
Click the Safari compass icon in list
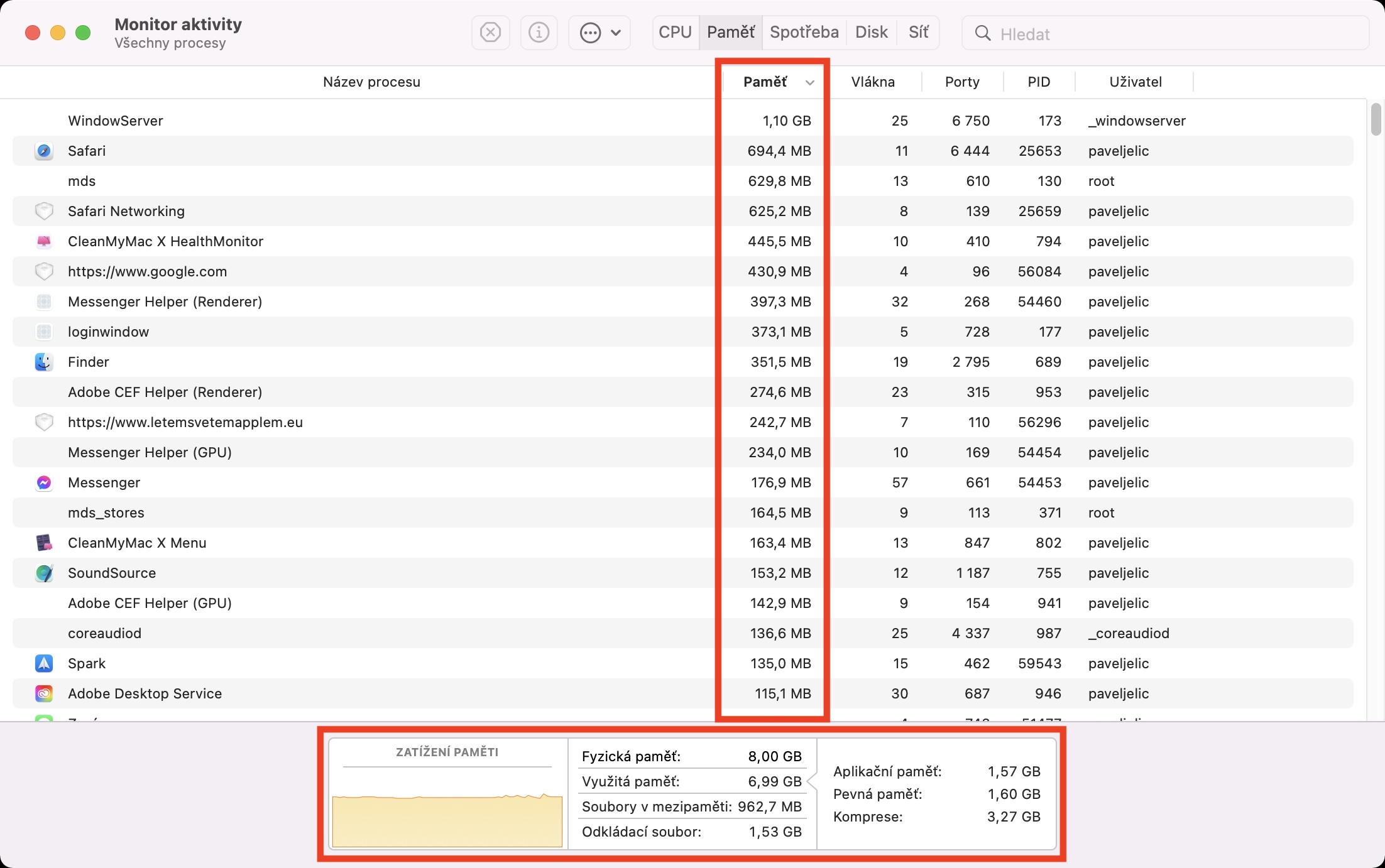(x=44, y=151)
